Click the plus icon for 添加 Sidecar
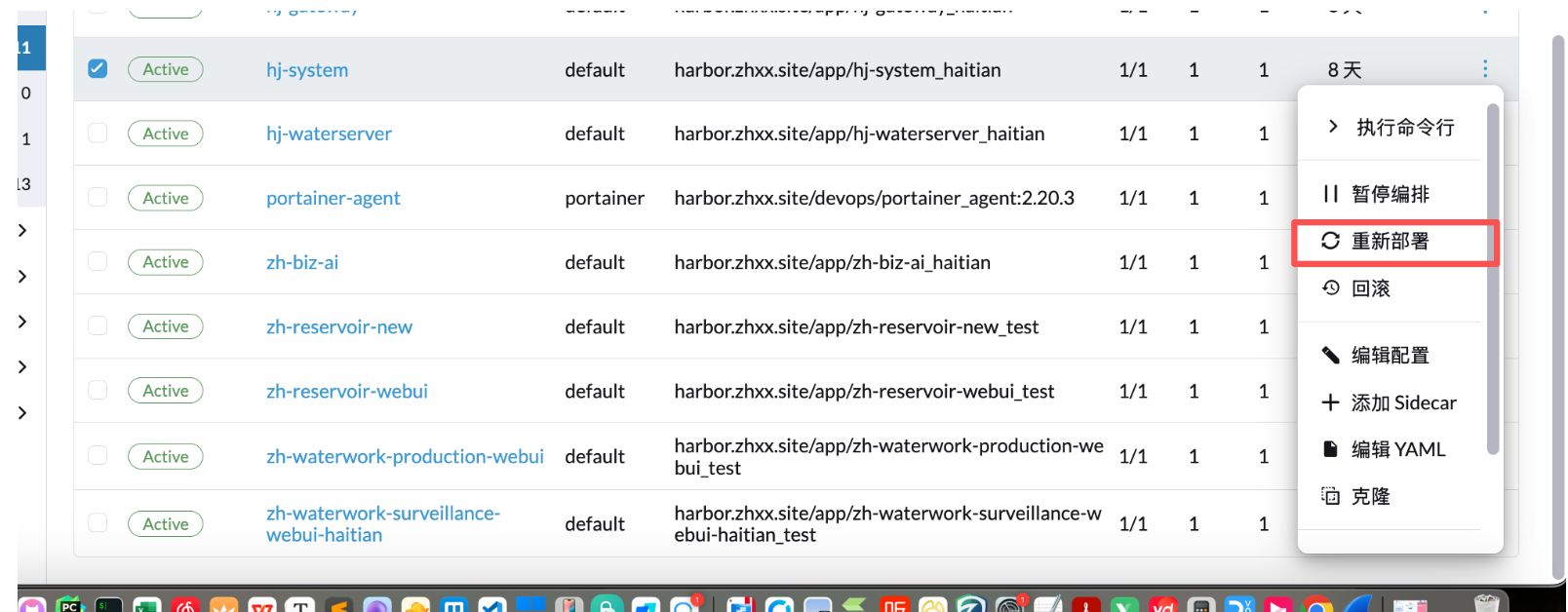The width and height of the screenshot is (1568, 612). click(x=1330, y=402)
